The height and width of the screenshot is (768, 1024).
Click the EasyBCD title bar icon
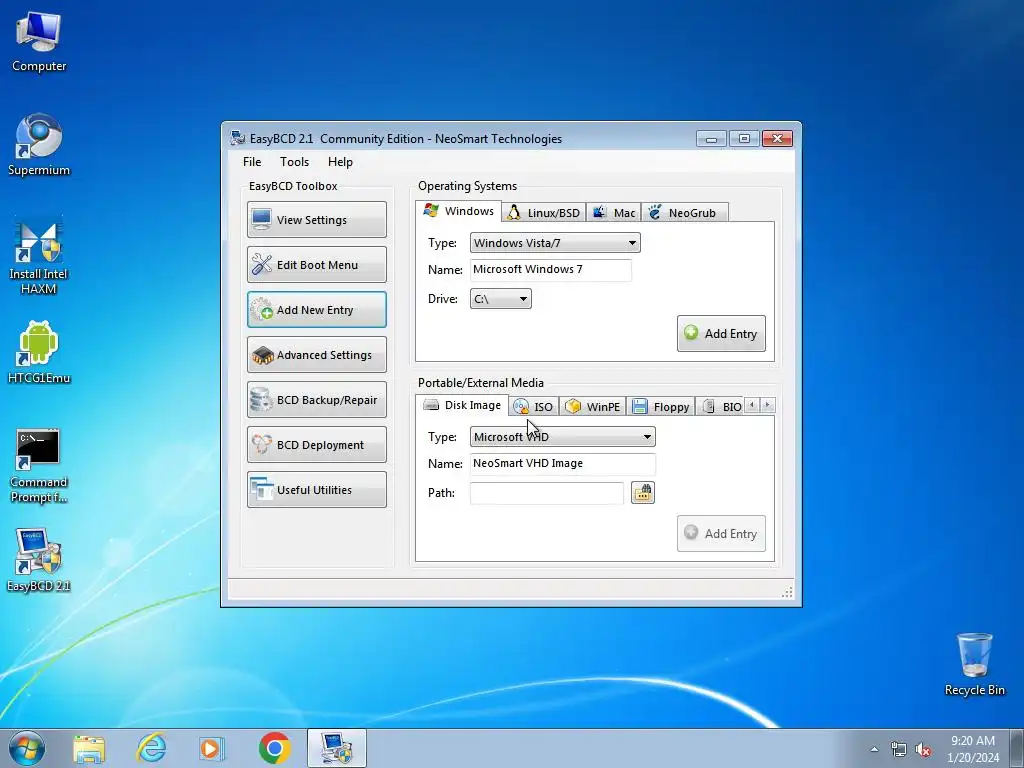238,138
